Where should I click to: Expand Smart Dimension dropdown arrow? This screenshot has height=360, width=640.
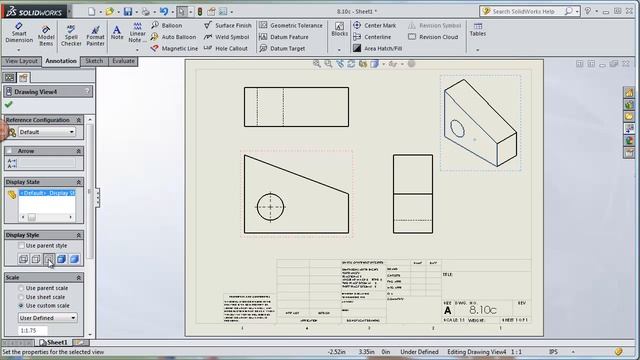[x=18, y=50]
